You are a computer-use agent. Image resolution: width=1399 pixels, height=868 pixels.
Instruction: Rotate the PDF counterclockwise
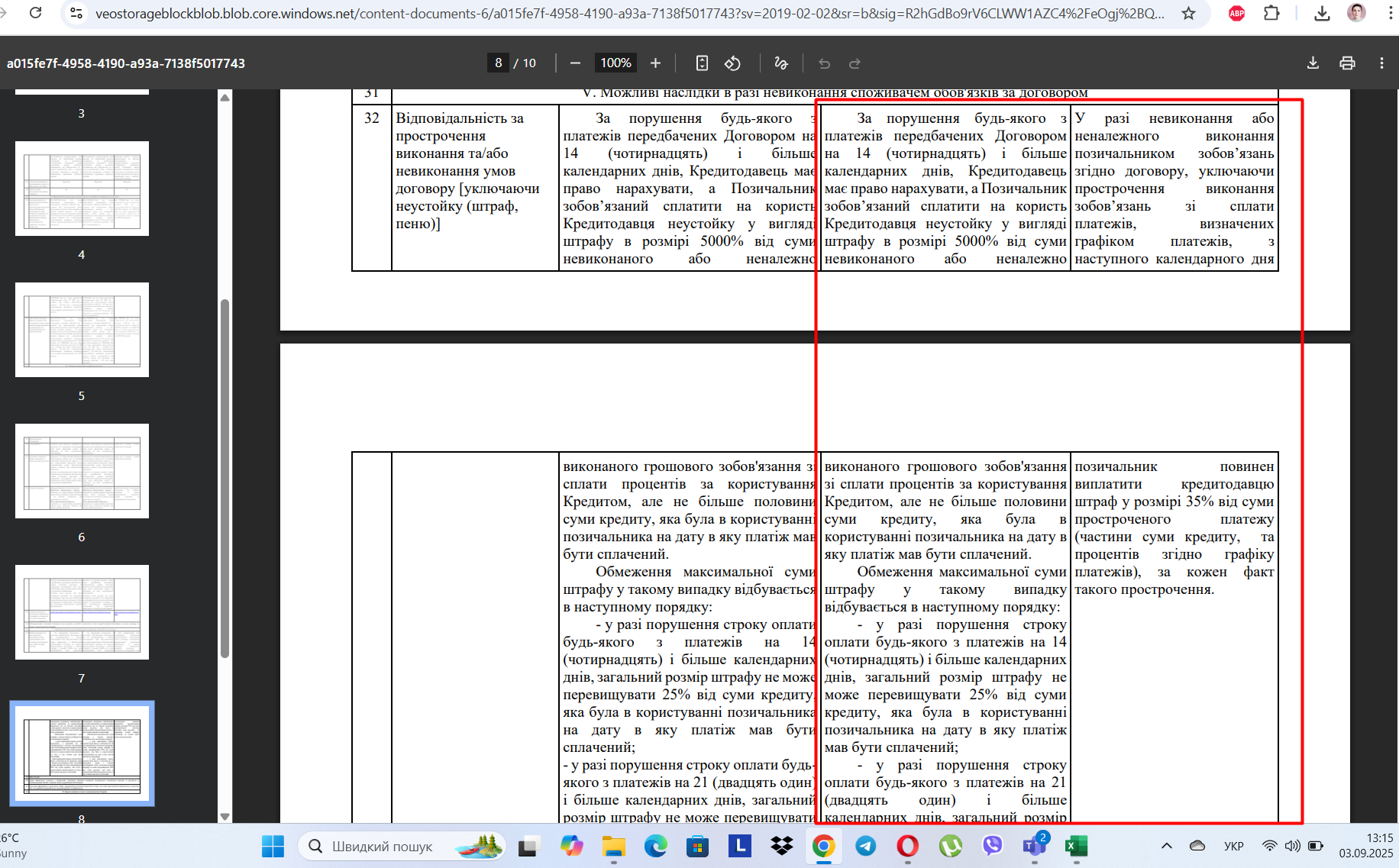click(732, 63)
